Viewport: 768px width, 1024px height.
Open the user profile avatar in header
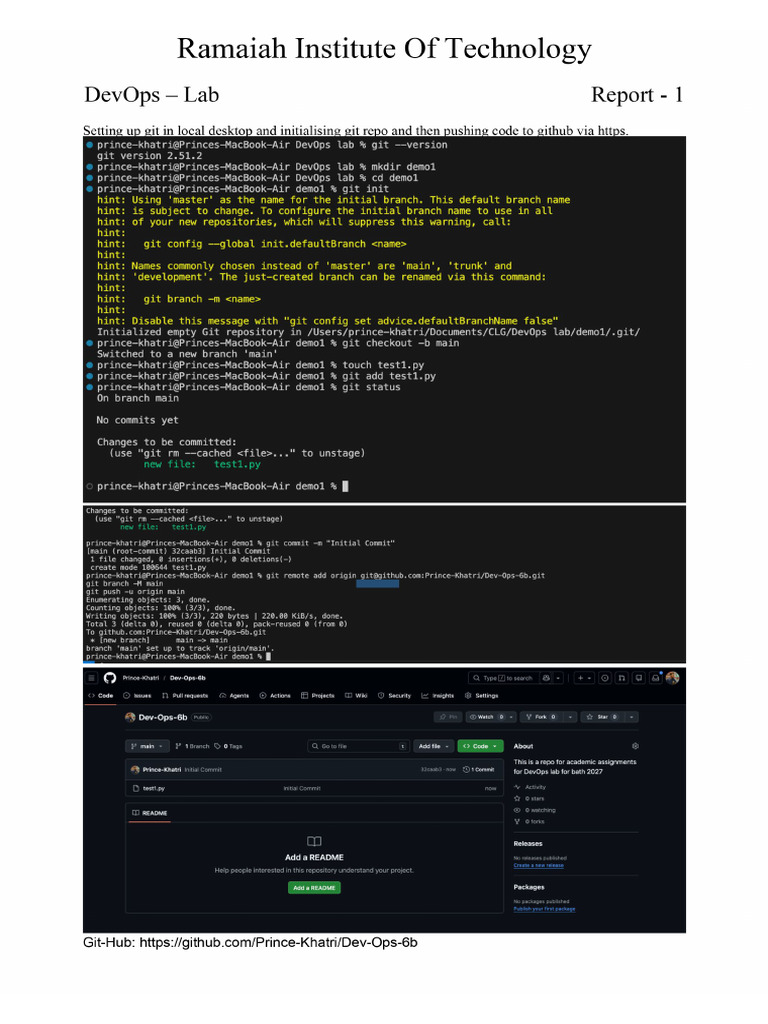[672, 678]
